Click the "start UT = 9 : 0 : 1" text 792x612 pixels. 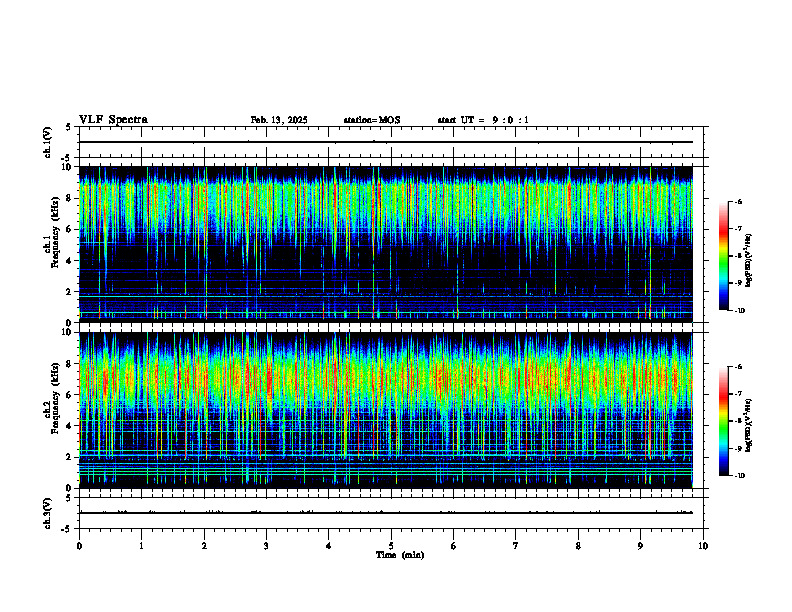click(483, 120)
